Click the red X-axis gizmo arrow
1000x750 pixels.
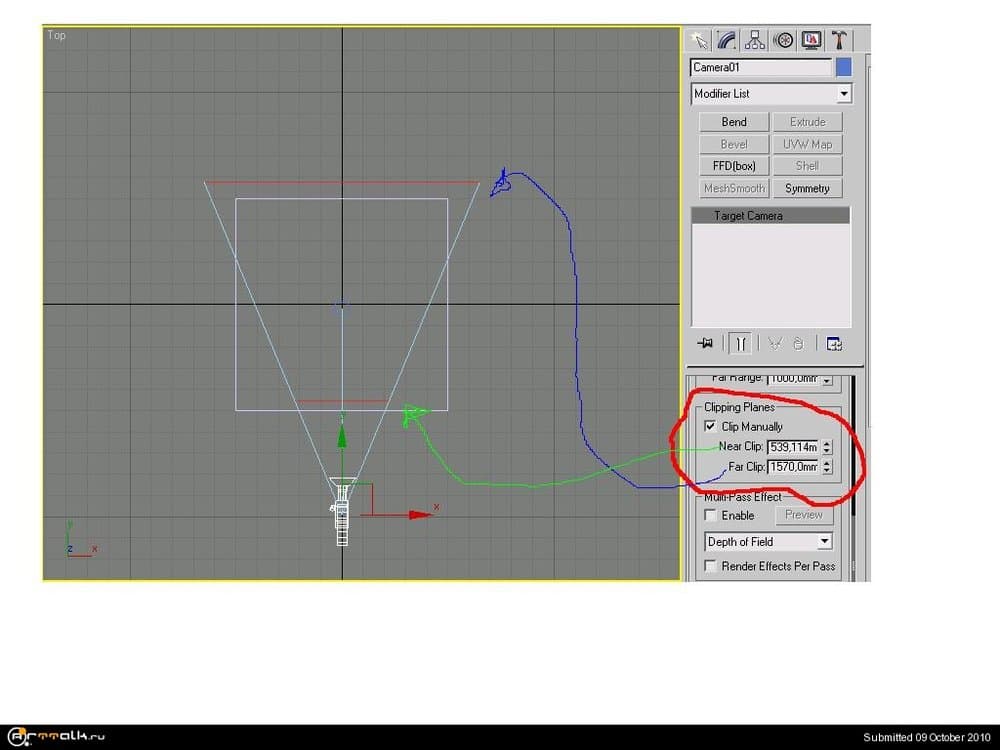421,514
